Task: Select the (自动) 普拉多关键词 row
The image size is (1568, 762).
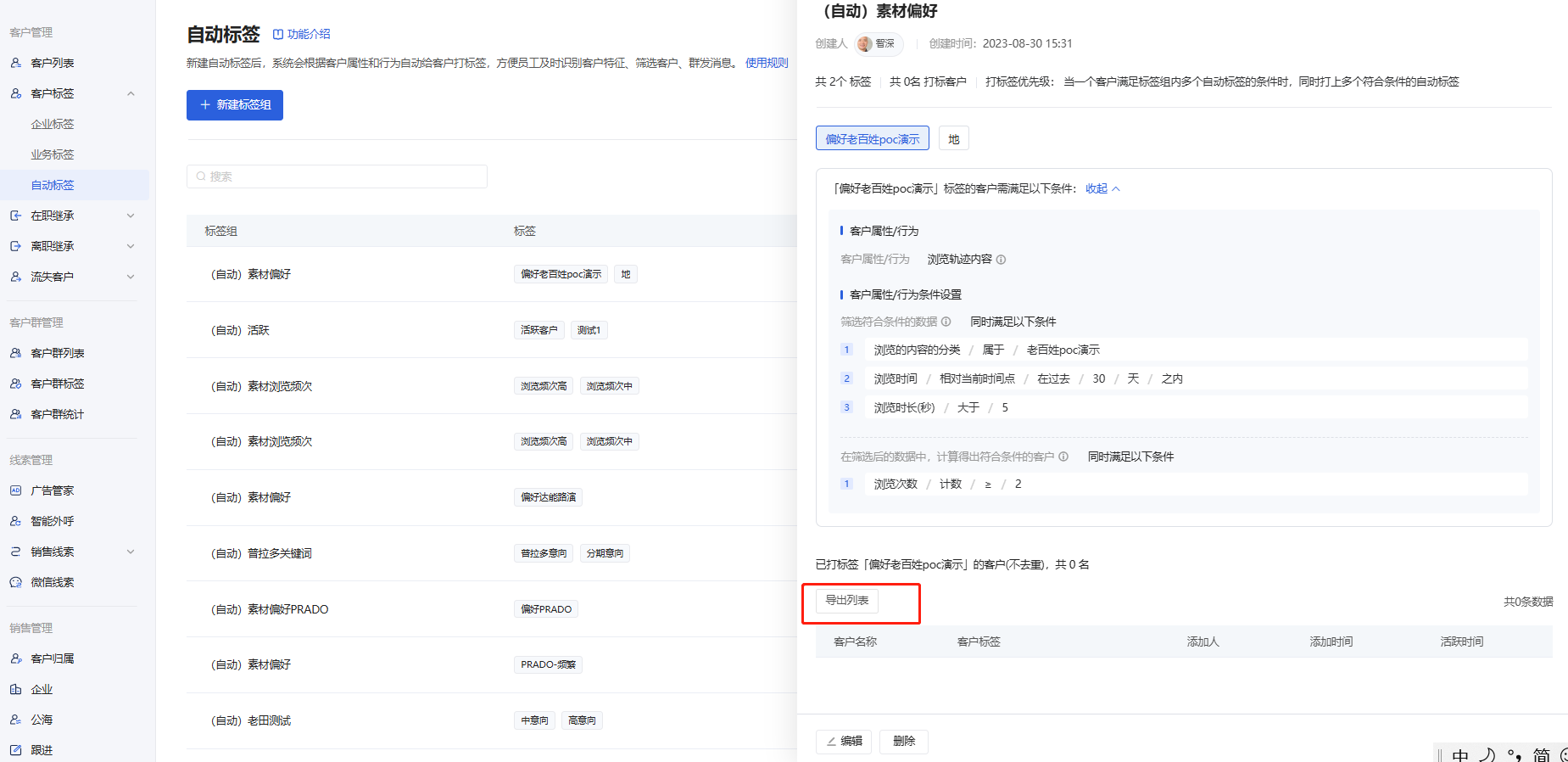Action: pos(492,553)
